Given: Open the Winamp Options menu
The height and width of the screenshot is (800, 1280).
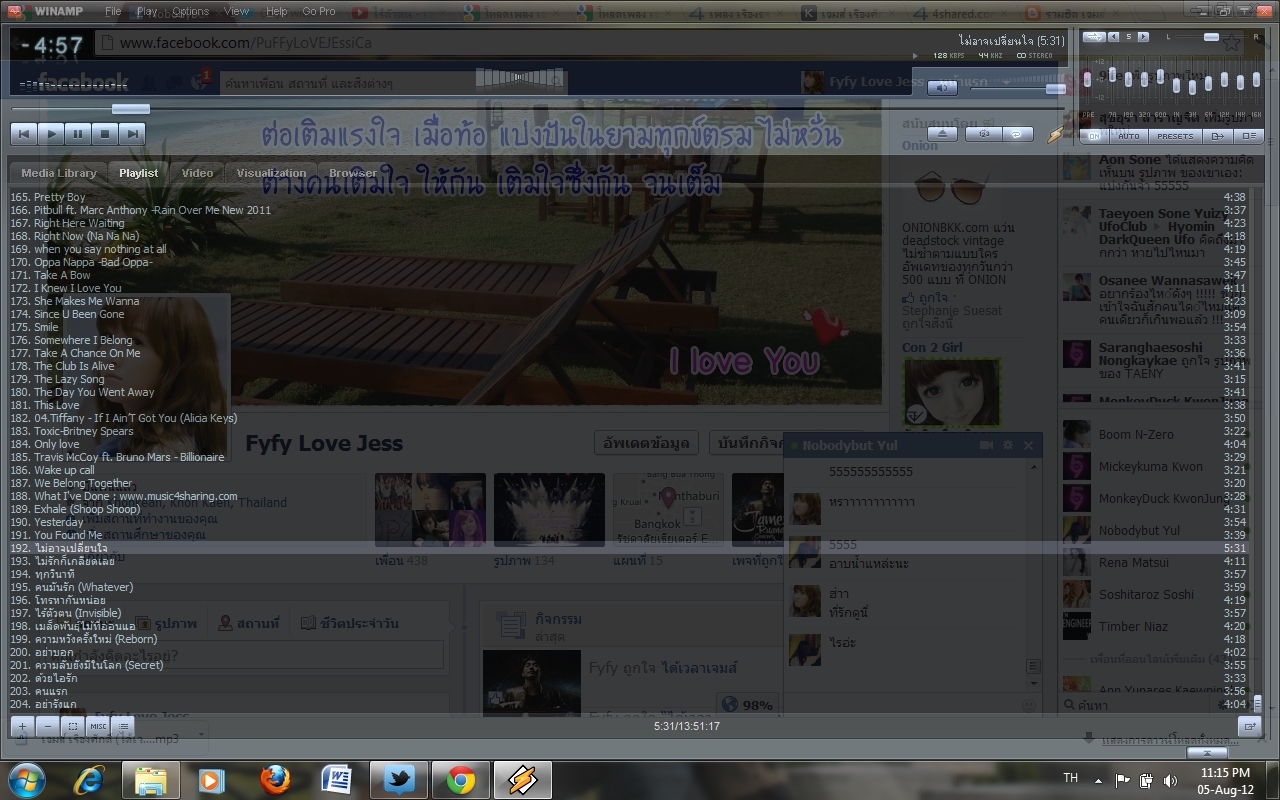Looking at the screenshot, I should (x=191, y=11).
